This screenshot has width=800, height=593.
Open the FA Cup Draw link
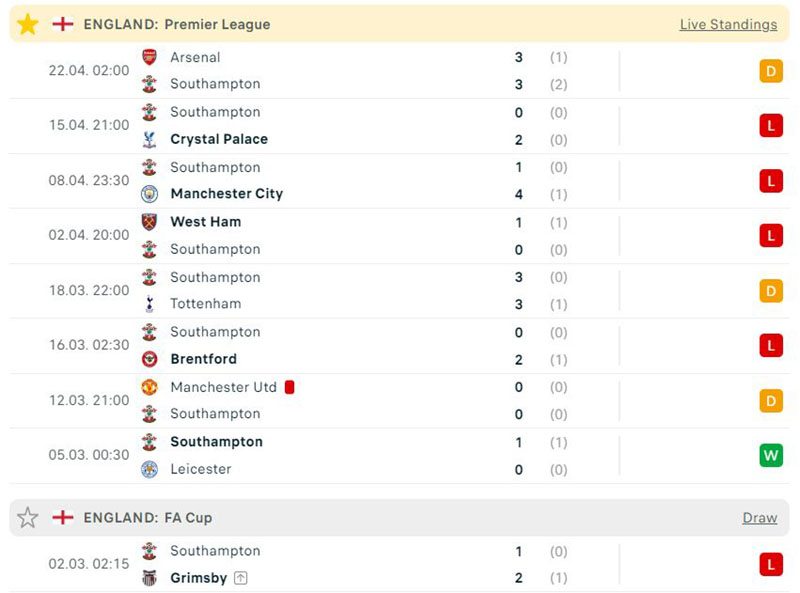point(759,518)
